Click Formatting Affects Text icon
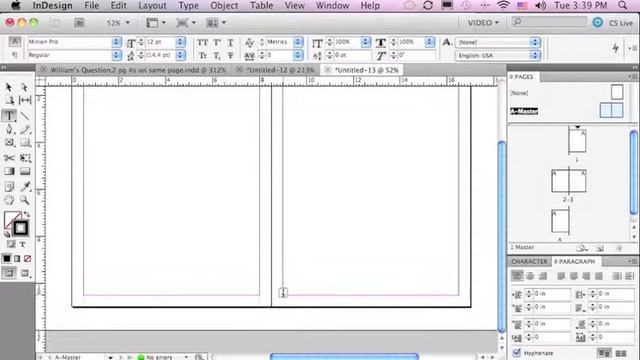Screen dimensions: 640x360 click(23, 244)
